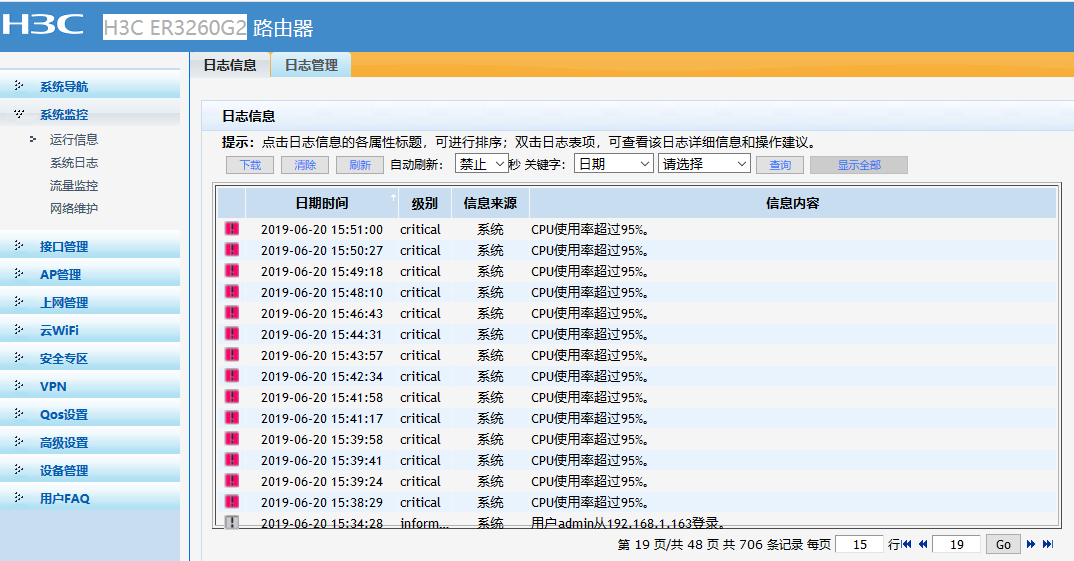Click critical alert icon for 15:39:58 log
This screenshot has width=1074, height=561.
point(232,439)
